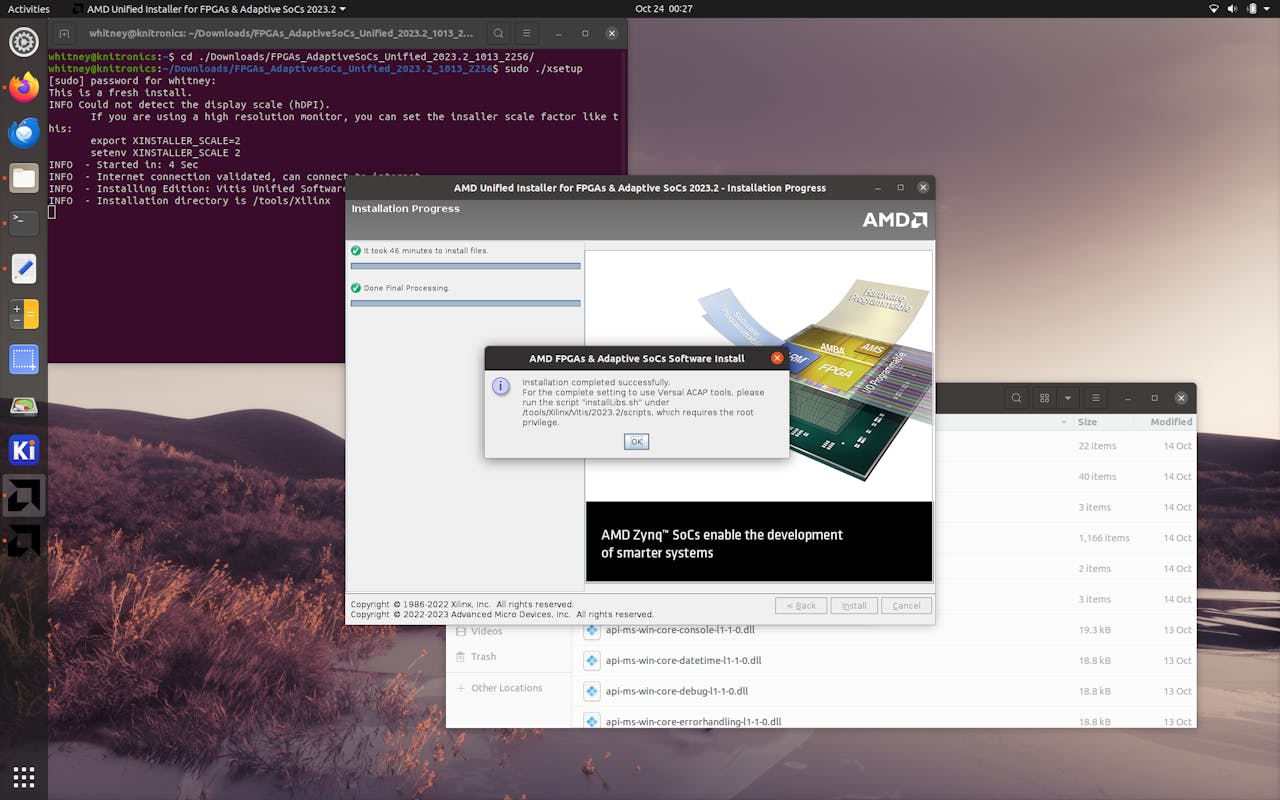The image size is (1280, 800).
Task: Open the Files window hamburger menu
Action: pyautogui.click(x=1095, y=398)
